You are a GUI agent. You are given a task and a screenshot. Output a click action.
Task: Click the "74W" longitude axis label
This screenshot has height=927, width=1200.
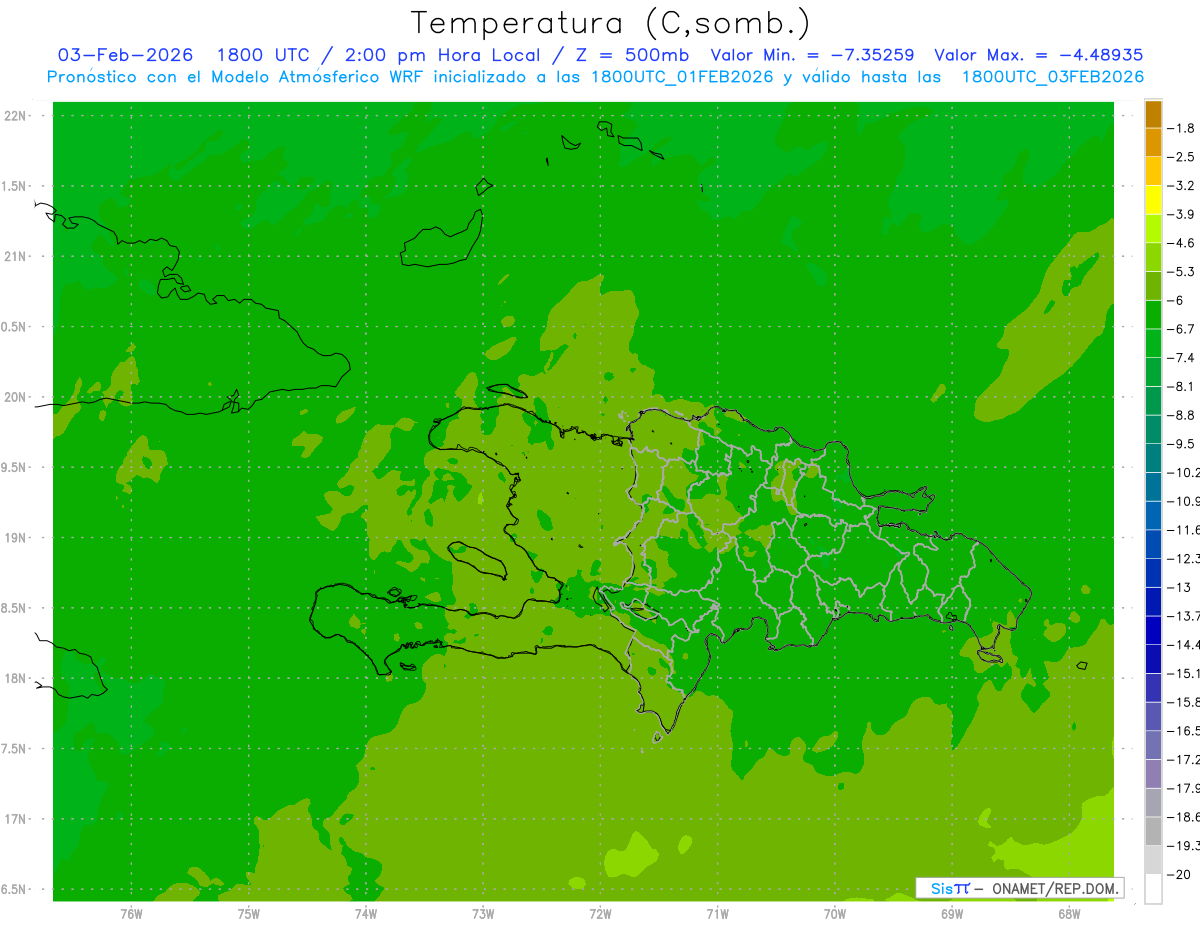[x=365, y=914]
